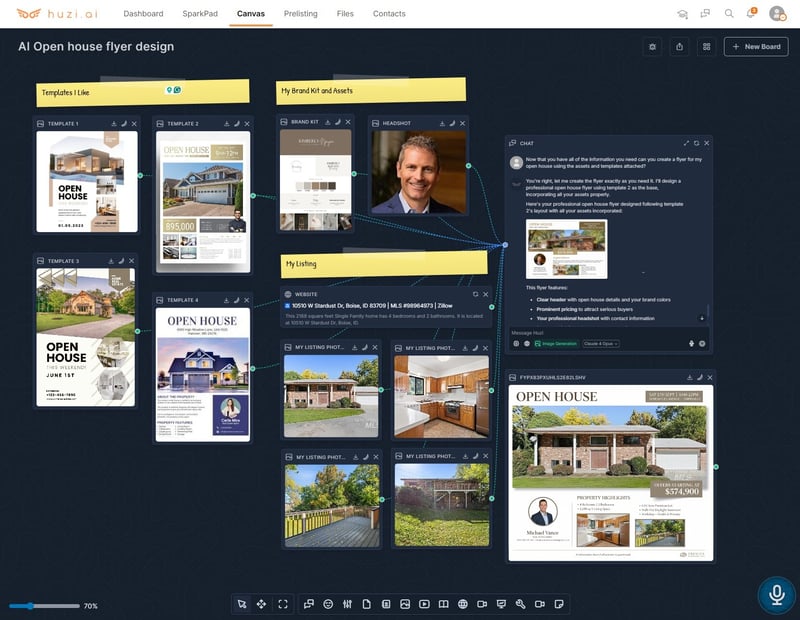This screenshot has height=620, width=800.
Task: Open the Claude 4 Opus model dropdown
Action: [601, 343]
